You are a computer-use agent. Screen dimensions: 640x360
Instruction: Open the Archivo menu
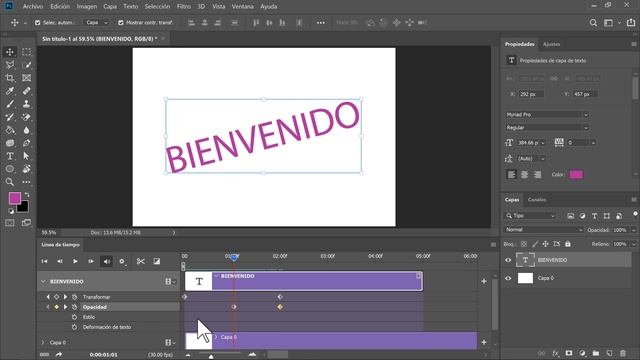point(33,7)
